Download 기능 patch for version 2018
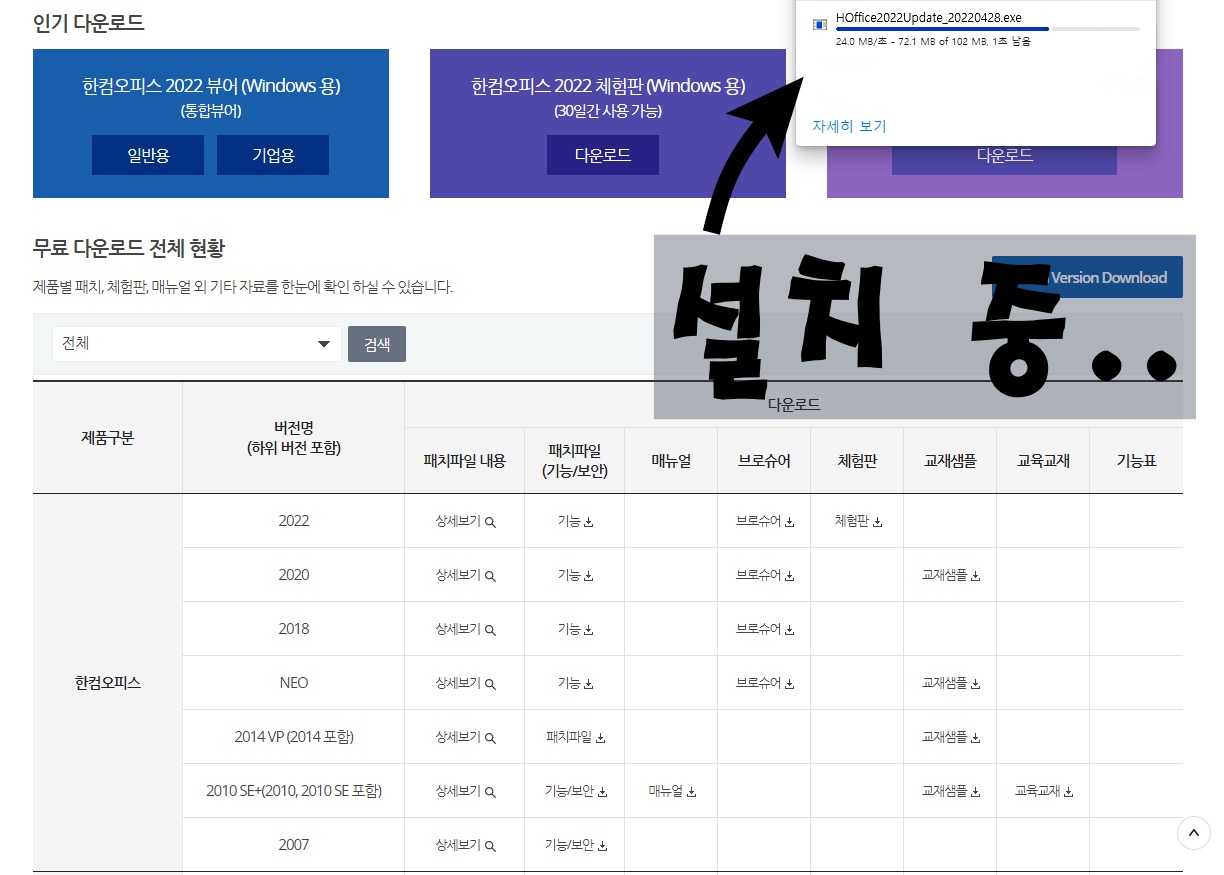Screen dimensions: 1224x875 click(575, 629)
